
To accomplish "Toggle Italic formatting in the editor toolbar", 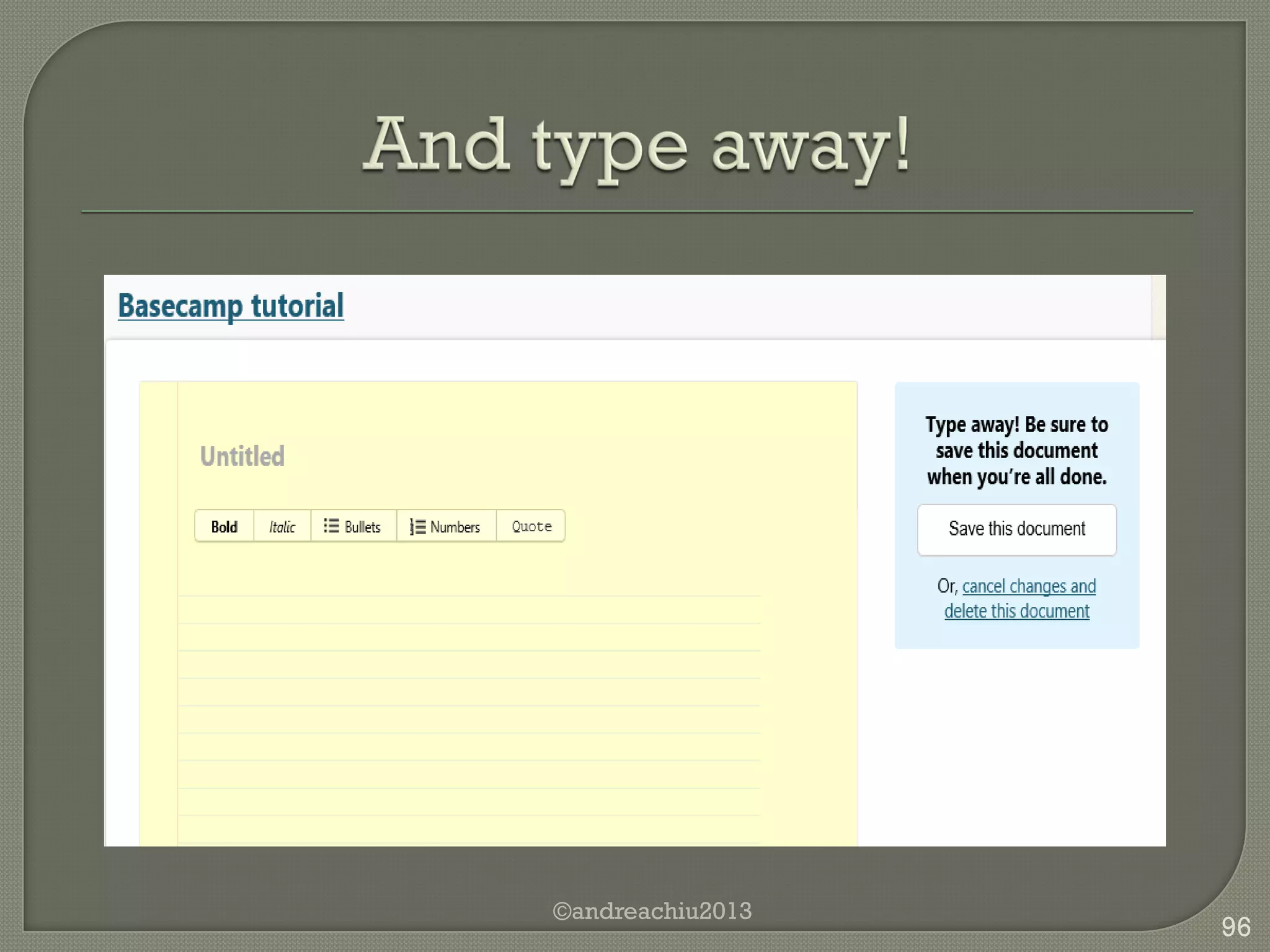I will [x=282, y=527].
